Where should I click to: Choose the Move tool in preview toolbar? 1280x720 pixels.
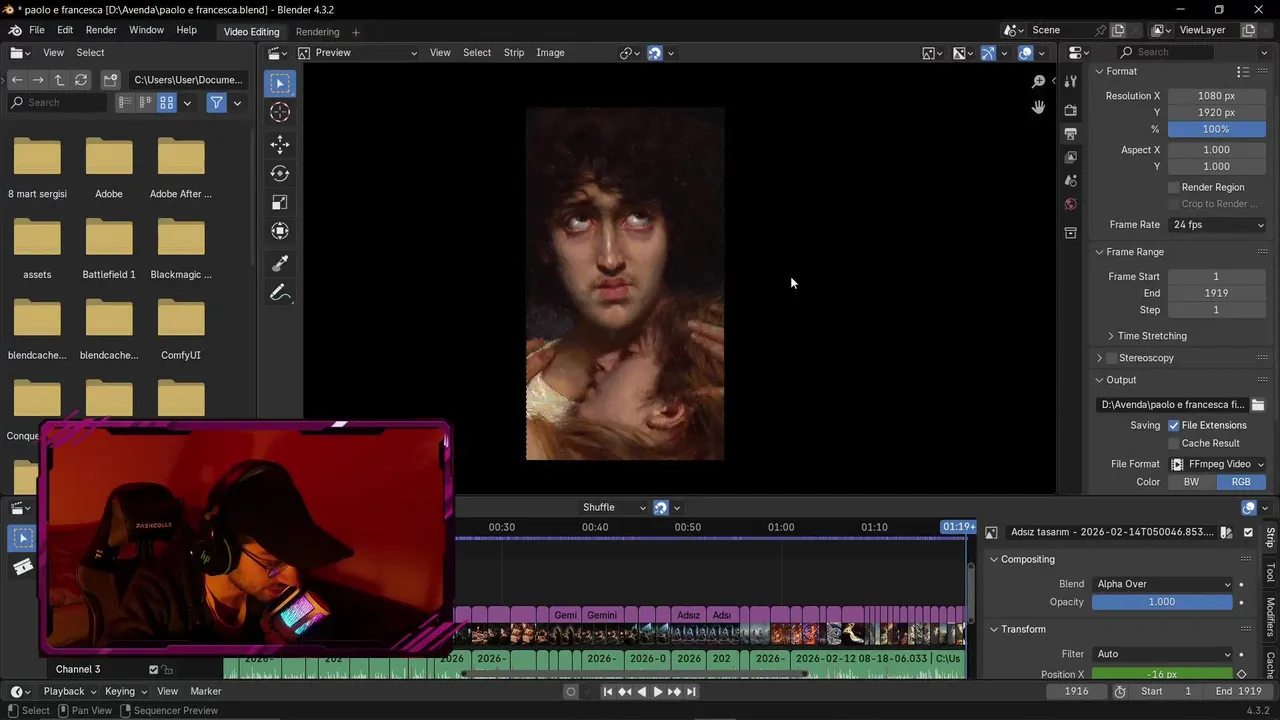tap(280, 144)
